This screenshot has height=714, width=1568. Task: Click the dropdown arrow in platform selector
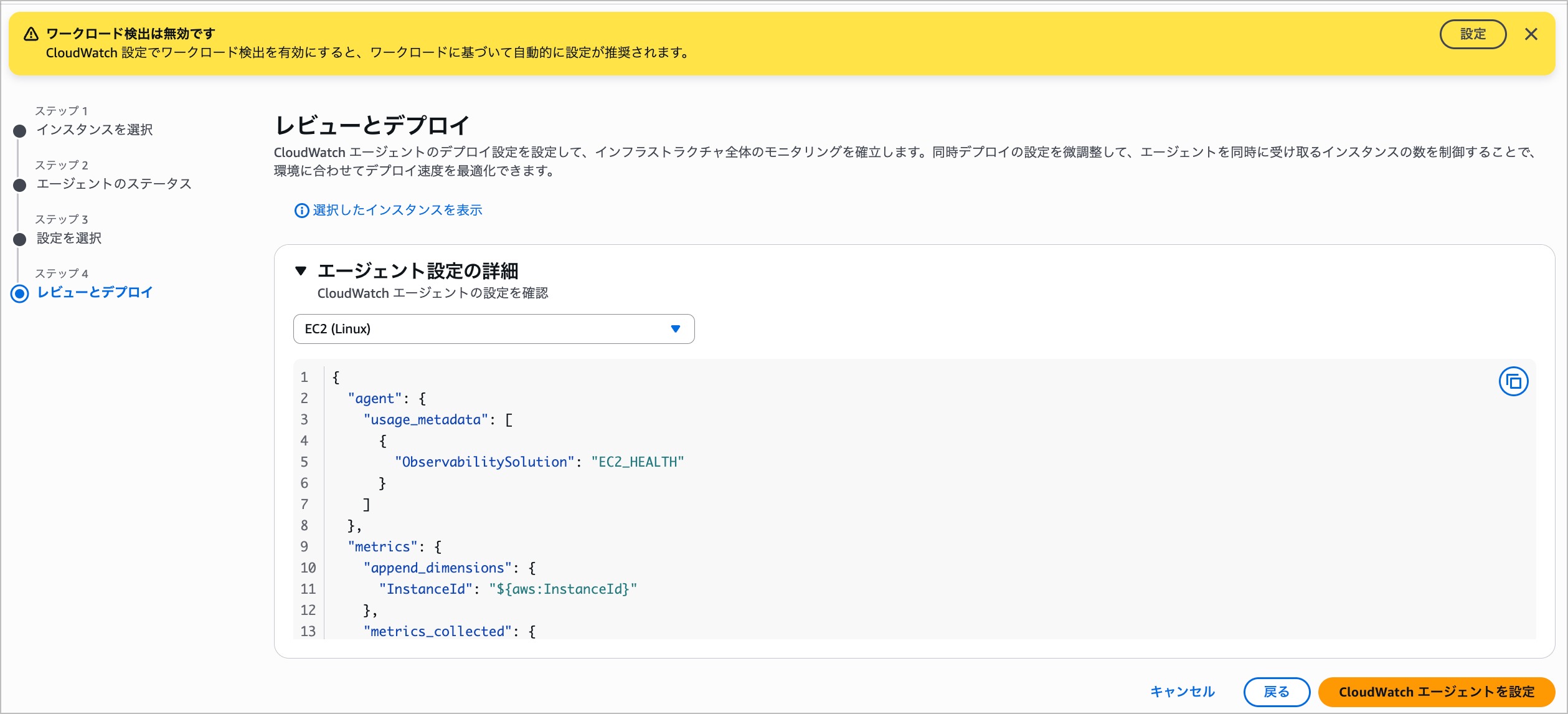click(x=675, y=329)
